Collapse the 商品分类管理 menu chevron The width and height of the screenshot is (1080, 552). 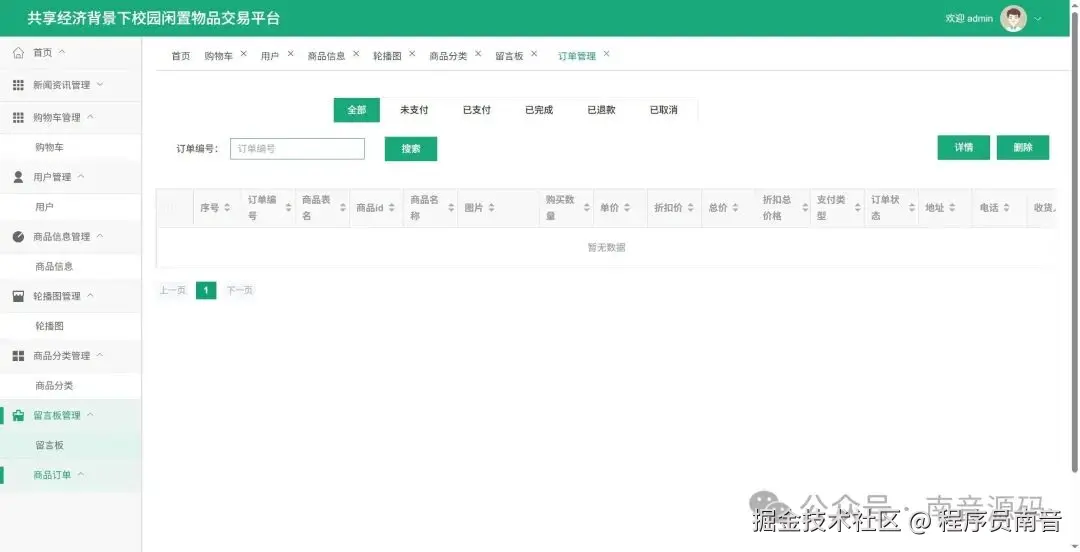coord(99,355)
